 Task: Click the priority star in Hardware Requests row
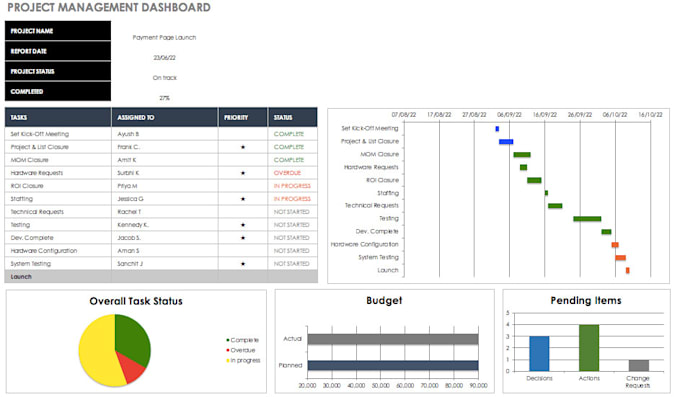pos(243,173)
